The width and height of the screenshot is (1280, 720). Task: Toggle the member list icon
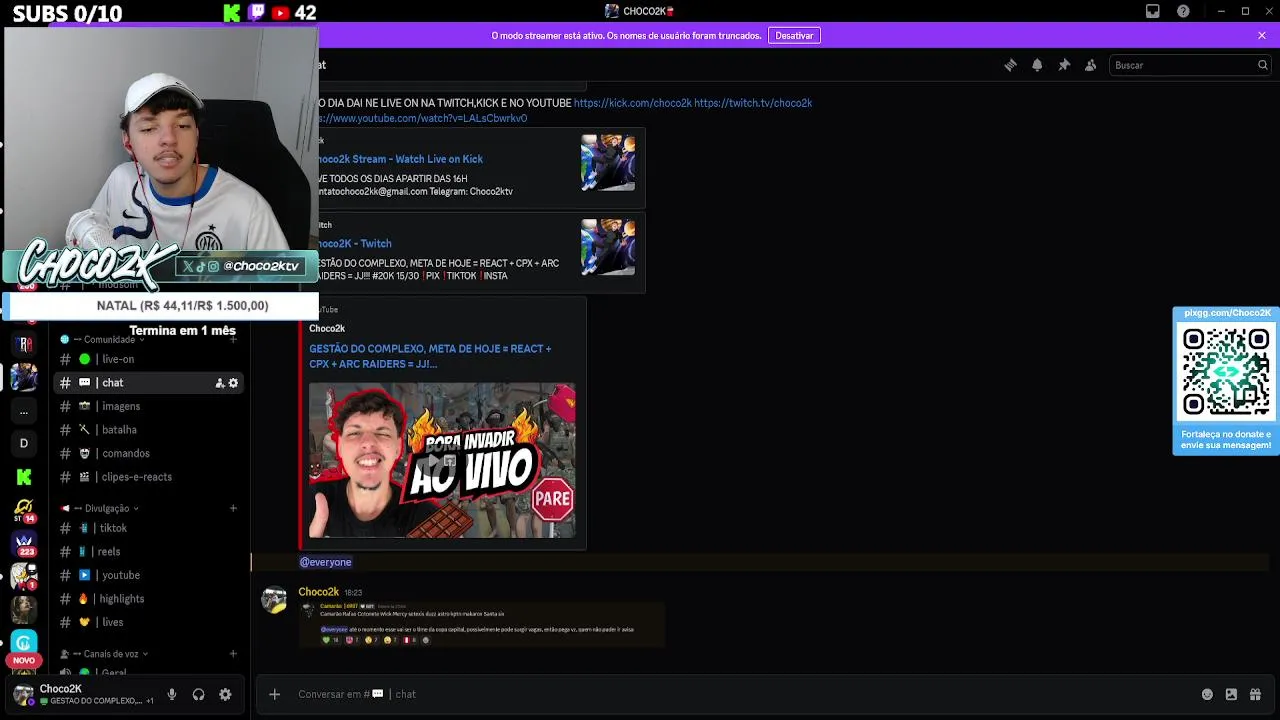click(x=1090, y=65)
